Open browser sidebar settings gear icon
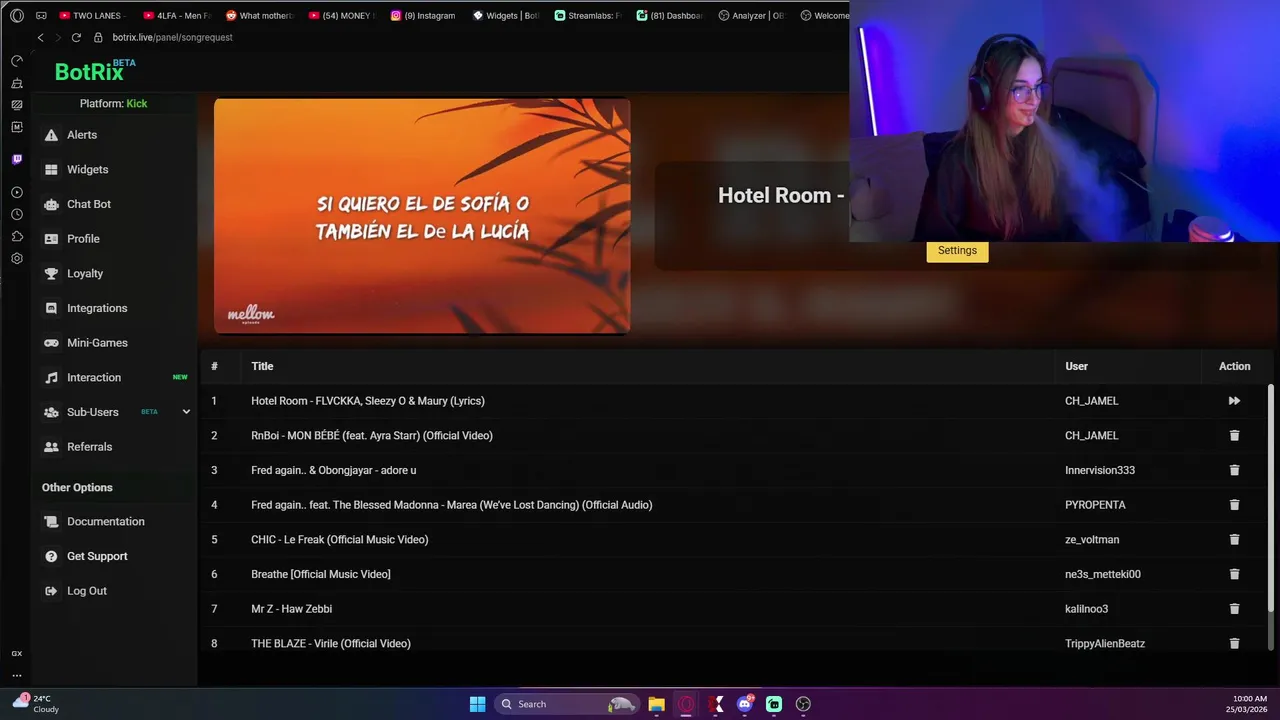Image resolution: width=1280 pixels, height=720 pixels. point(17,258)
